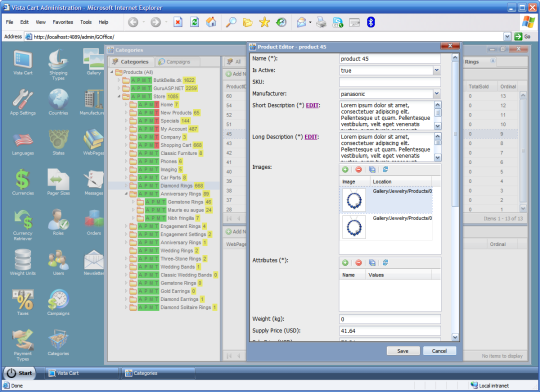Click the Save button

(403, 351)
